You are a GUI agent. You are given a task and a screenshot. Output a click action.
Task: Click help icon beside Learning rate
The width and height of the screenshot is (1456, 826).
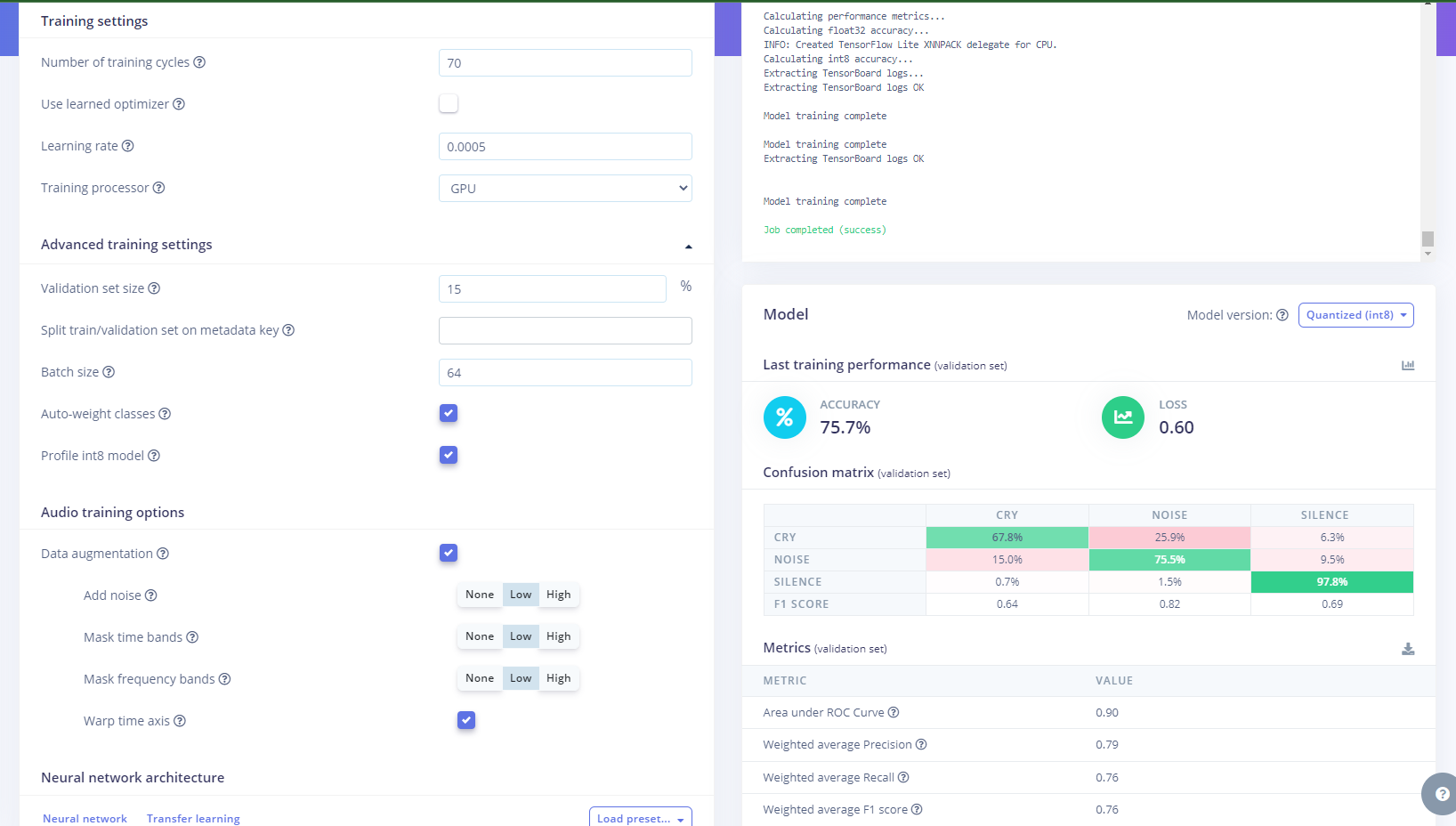[x=128, y=146]
